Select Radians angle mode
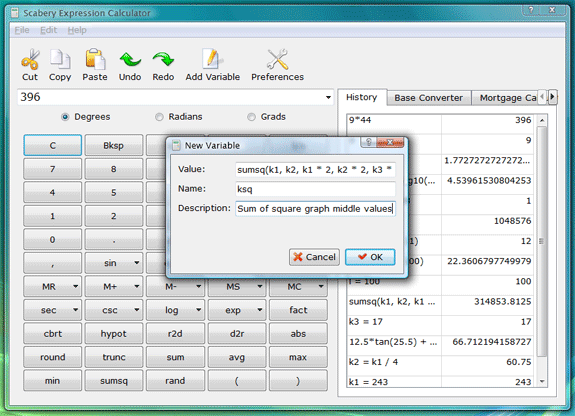This screenshot has width=575, height=416. (x=159, y=117)
